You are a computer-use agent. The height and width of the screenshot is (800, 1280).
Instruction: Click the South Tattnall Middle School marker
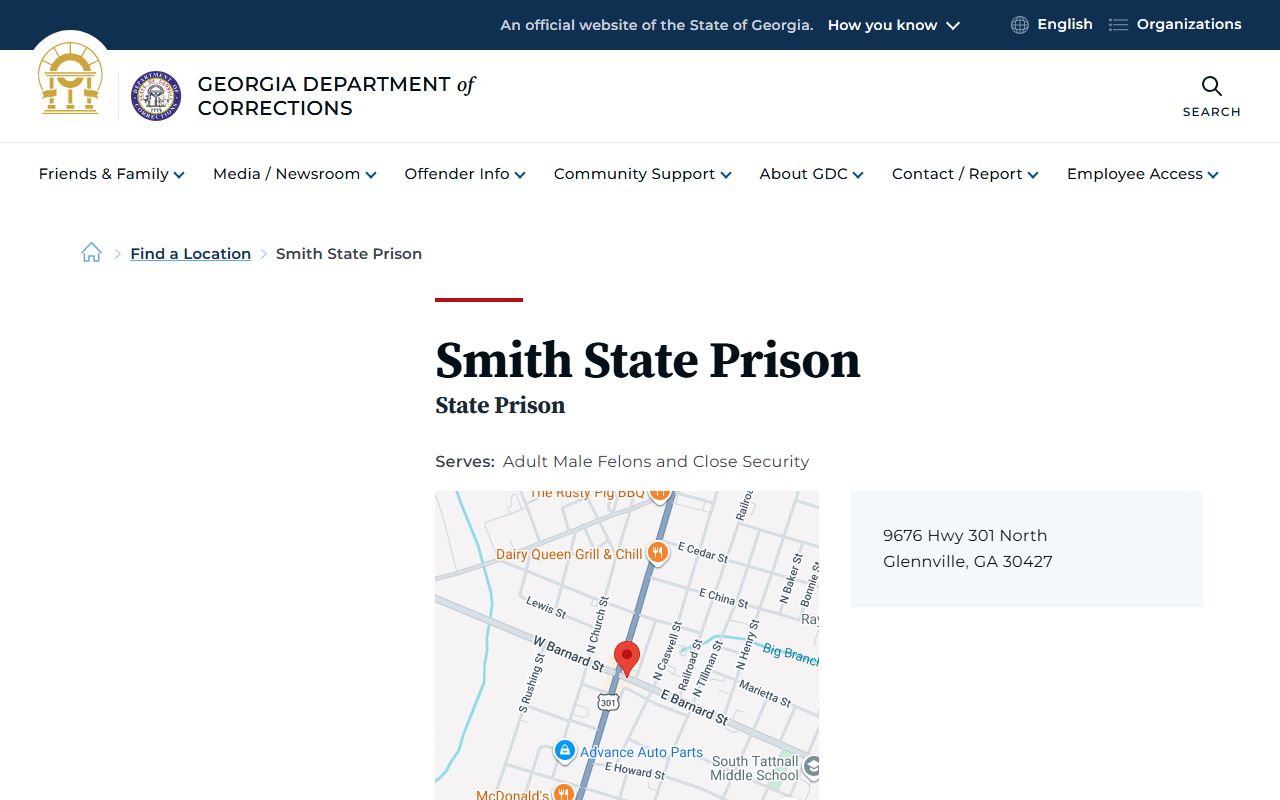[x=812, y=767]
